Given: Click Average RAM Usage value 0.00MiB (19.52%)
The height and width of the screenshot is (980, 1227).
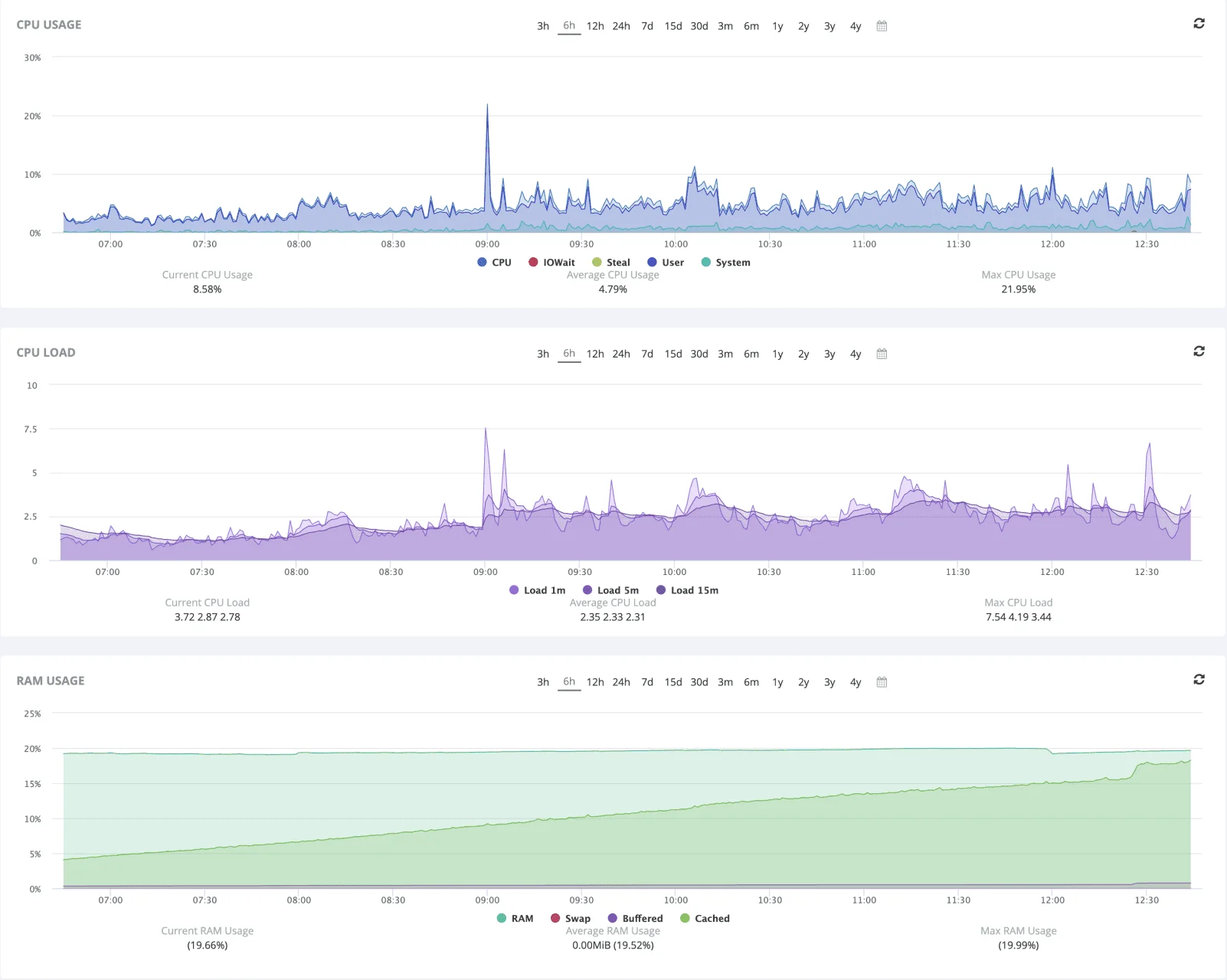Looking at the screenshot, I should coord(613,946).
